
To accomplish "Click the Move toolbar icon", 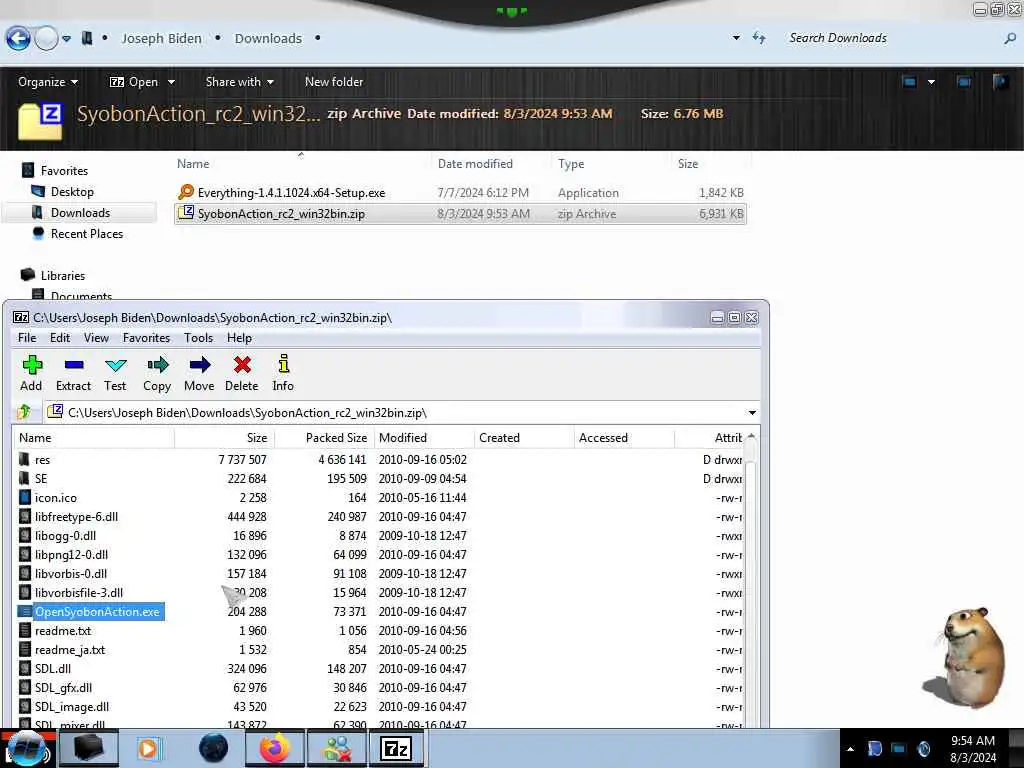I will pyautogui.click(x=199, y=373).
